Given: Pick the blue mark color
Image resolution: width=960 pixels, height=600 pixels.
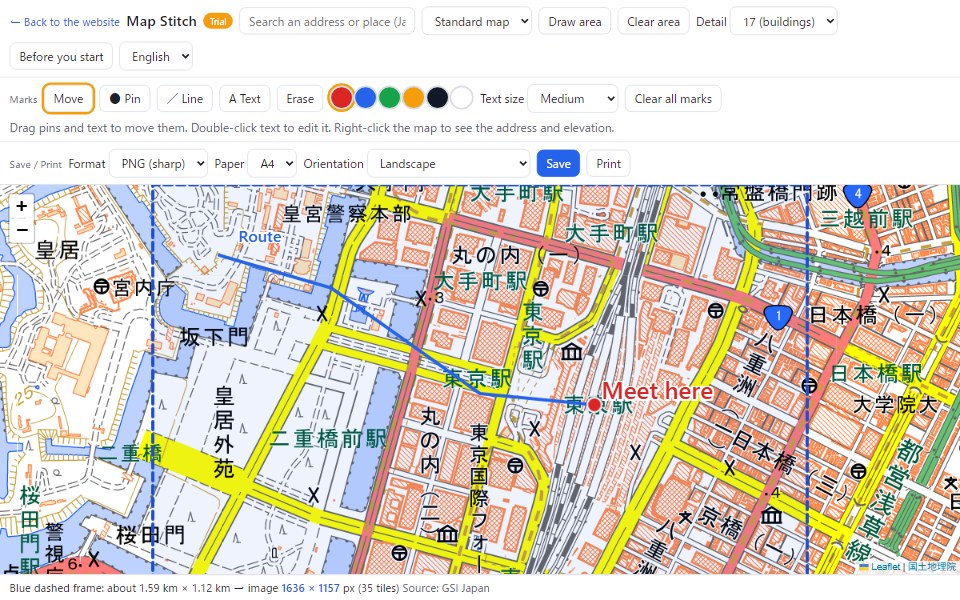Looking at the screenshot, I should tap(366, 98).
